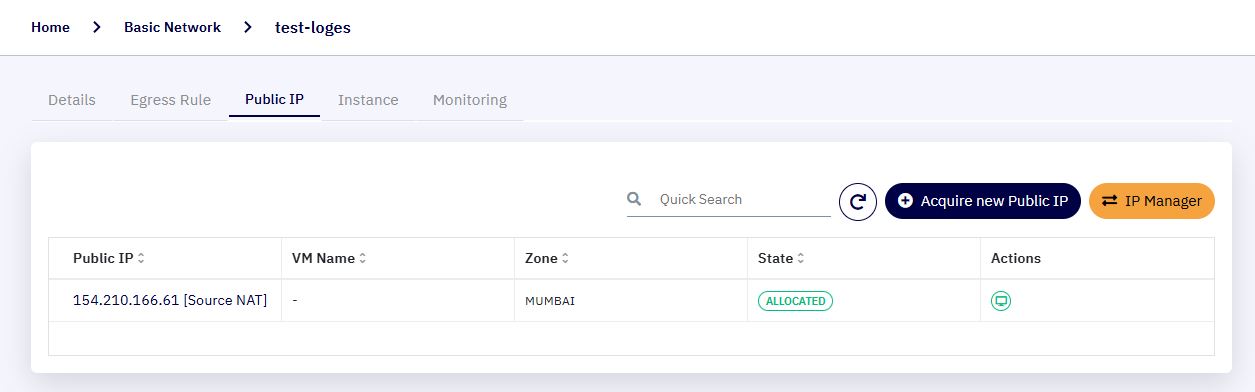The width and height of the screenshot is (1255, 392).
Task: Click the refresh circular arrow icon
Action: tap(857, 201)
